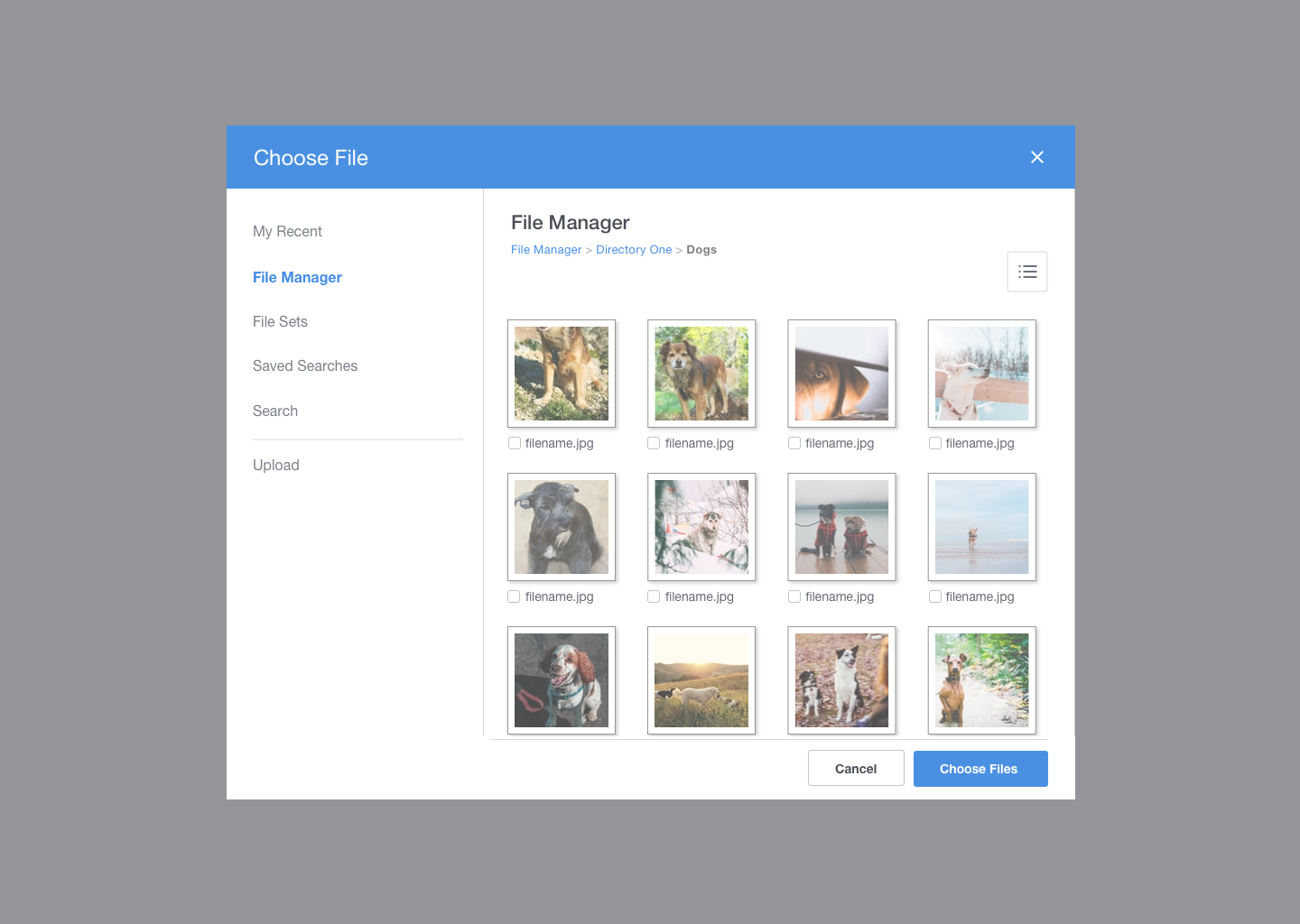Open Saved Searches
Screen dimensions: 1300x924
pyautogui.click(x=305, y=365)
